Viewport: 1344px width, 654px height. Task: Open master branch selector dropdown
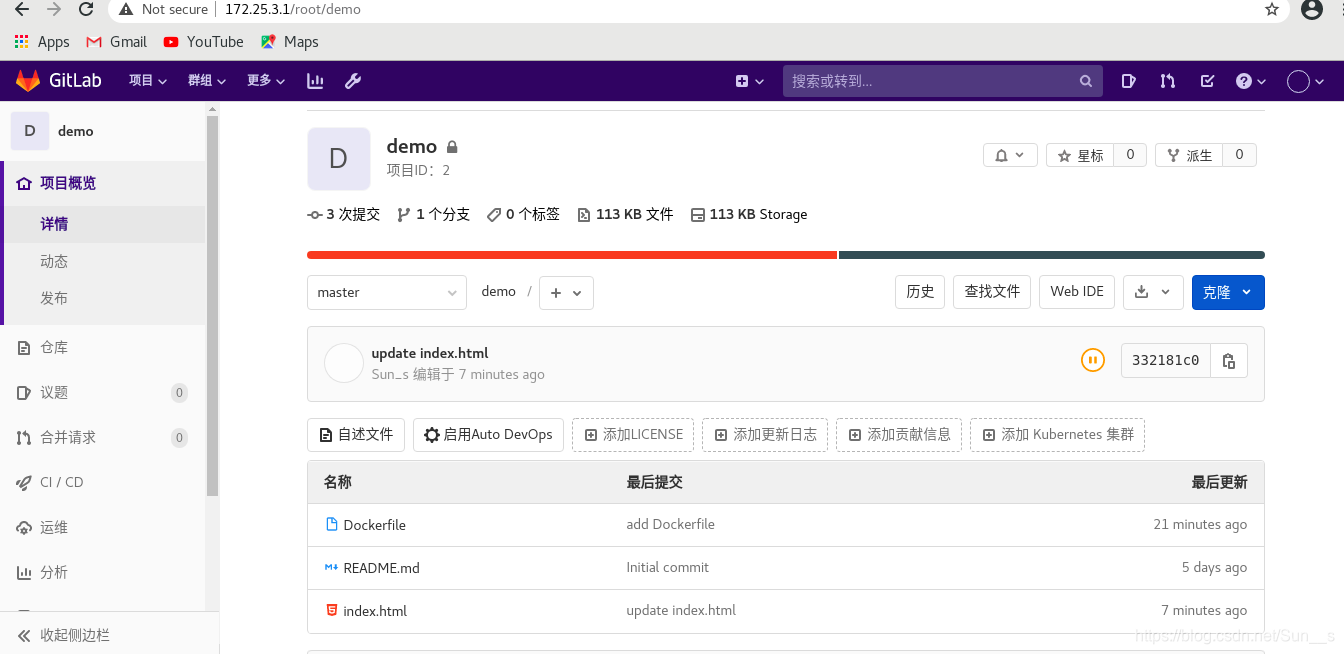pos(386,292)
